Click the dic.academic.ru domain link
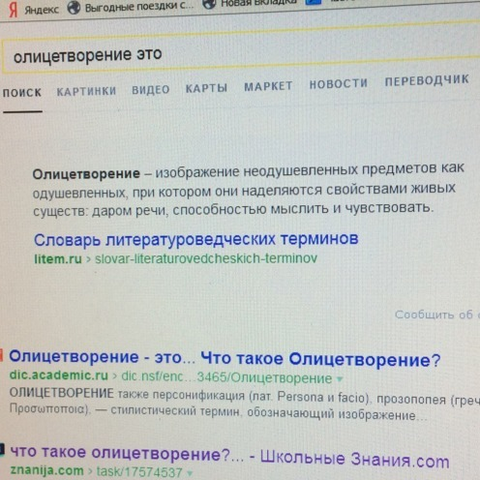 click(x=59, y=375)
